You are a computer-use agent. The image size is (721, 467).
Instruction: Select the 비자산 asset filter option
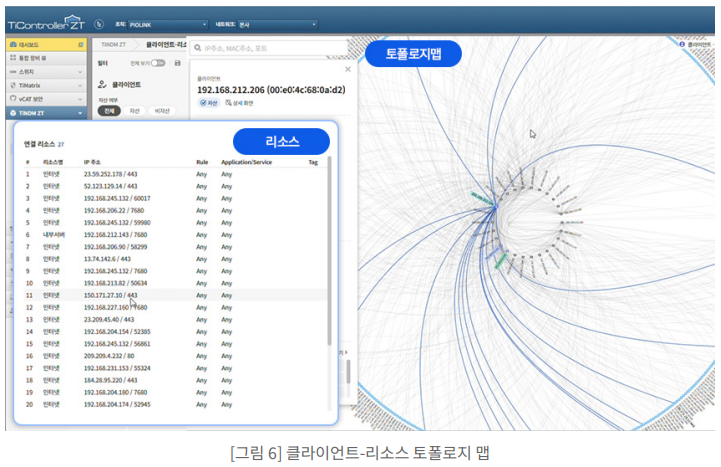coord(161,111)
